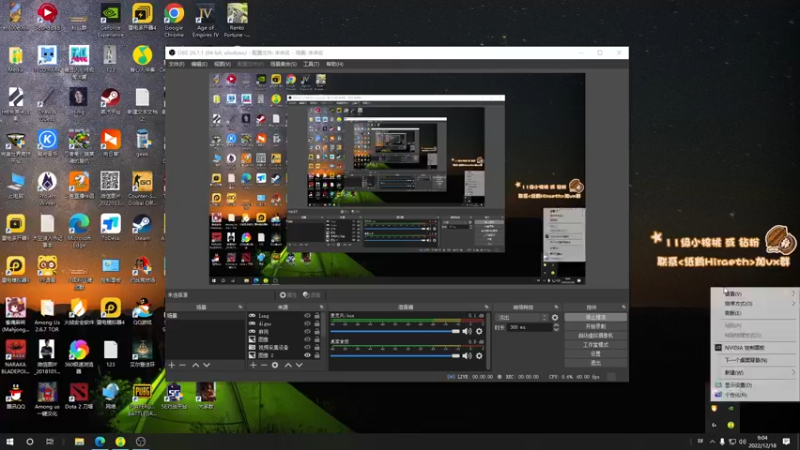Click the 300 ms duration field
This screenshot has width=800, height=450.
tap(530, 328)
